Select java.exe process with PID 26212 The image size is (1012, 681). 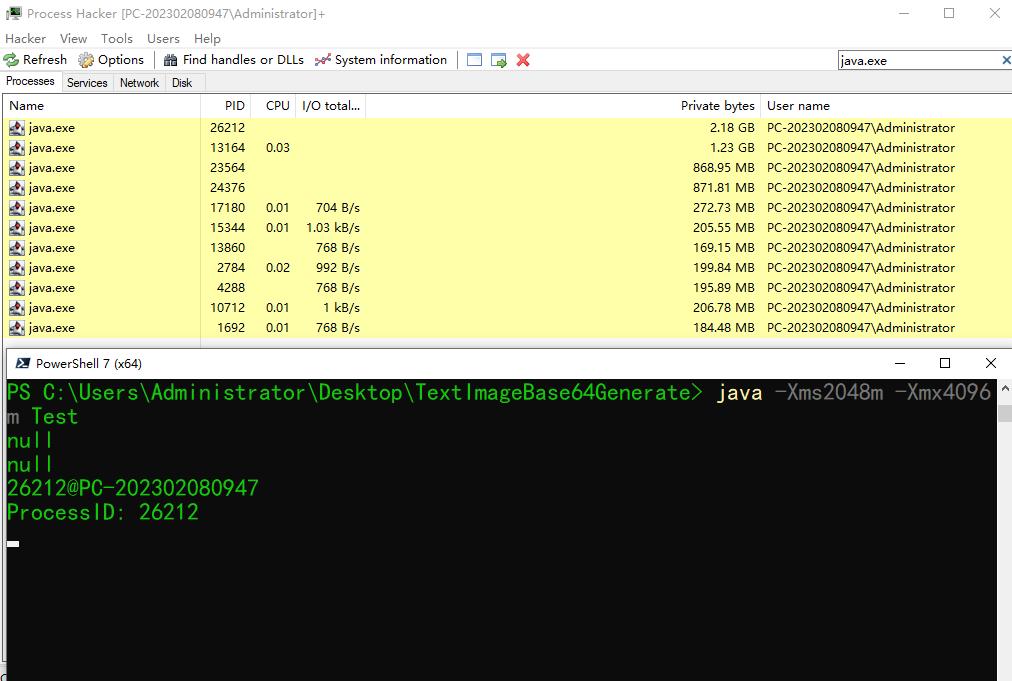[51, 128]
